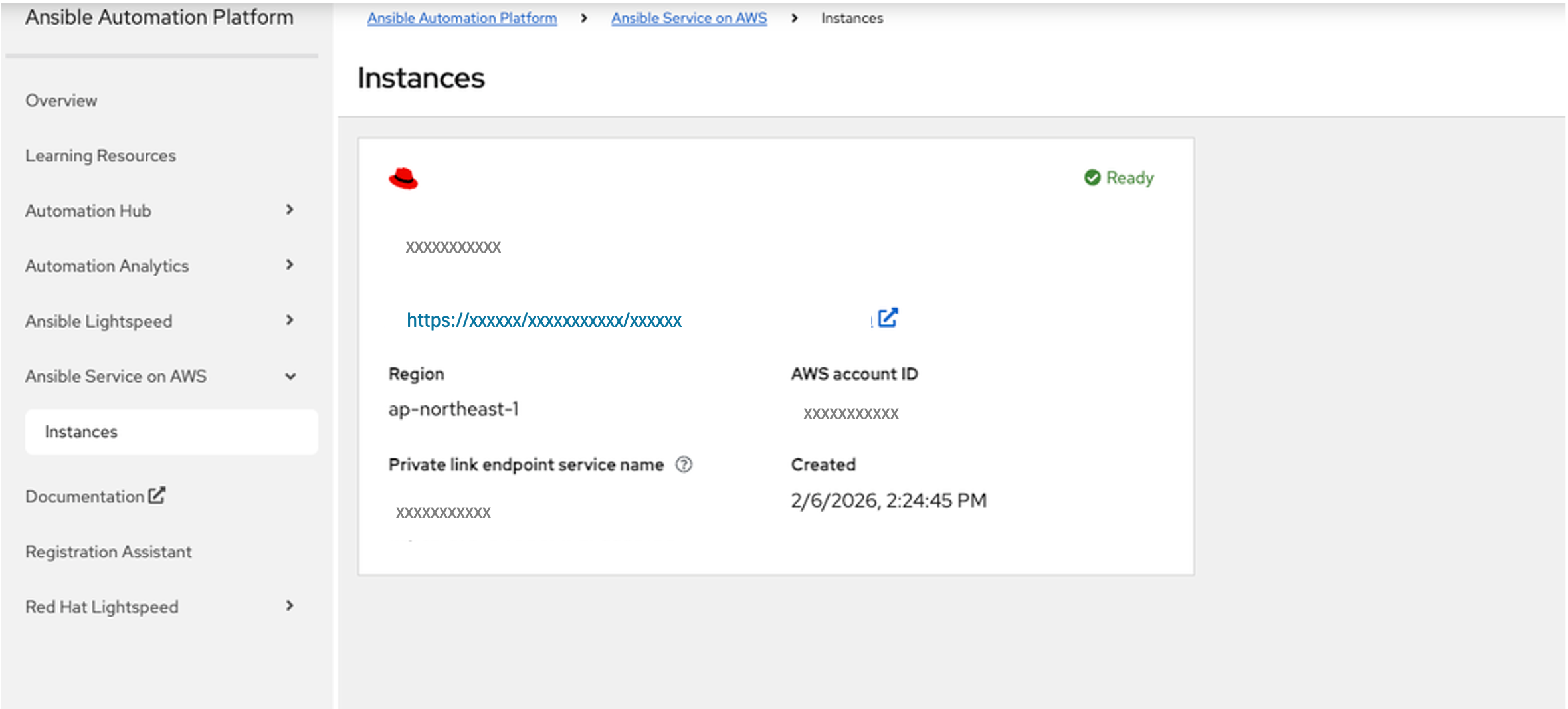1568x709 pixels.
Task: Click the Documentation sidebar link
Action: click(x=85, y=496)
